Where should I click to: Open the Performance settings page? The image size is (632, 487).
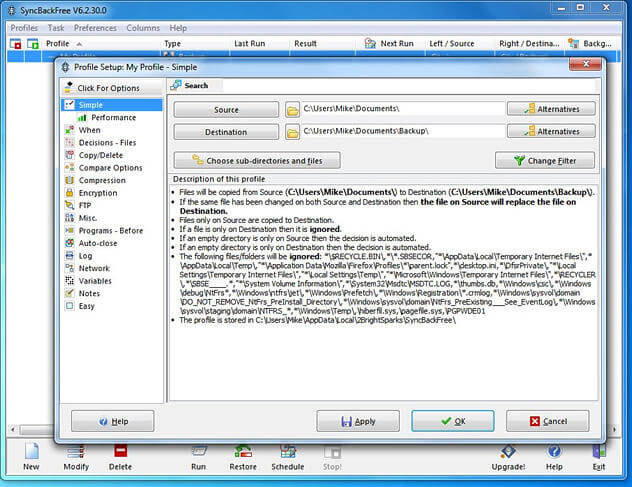pos(108,117)
